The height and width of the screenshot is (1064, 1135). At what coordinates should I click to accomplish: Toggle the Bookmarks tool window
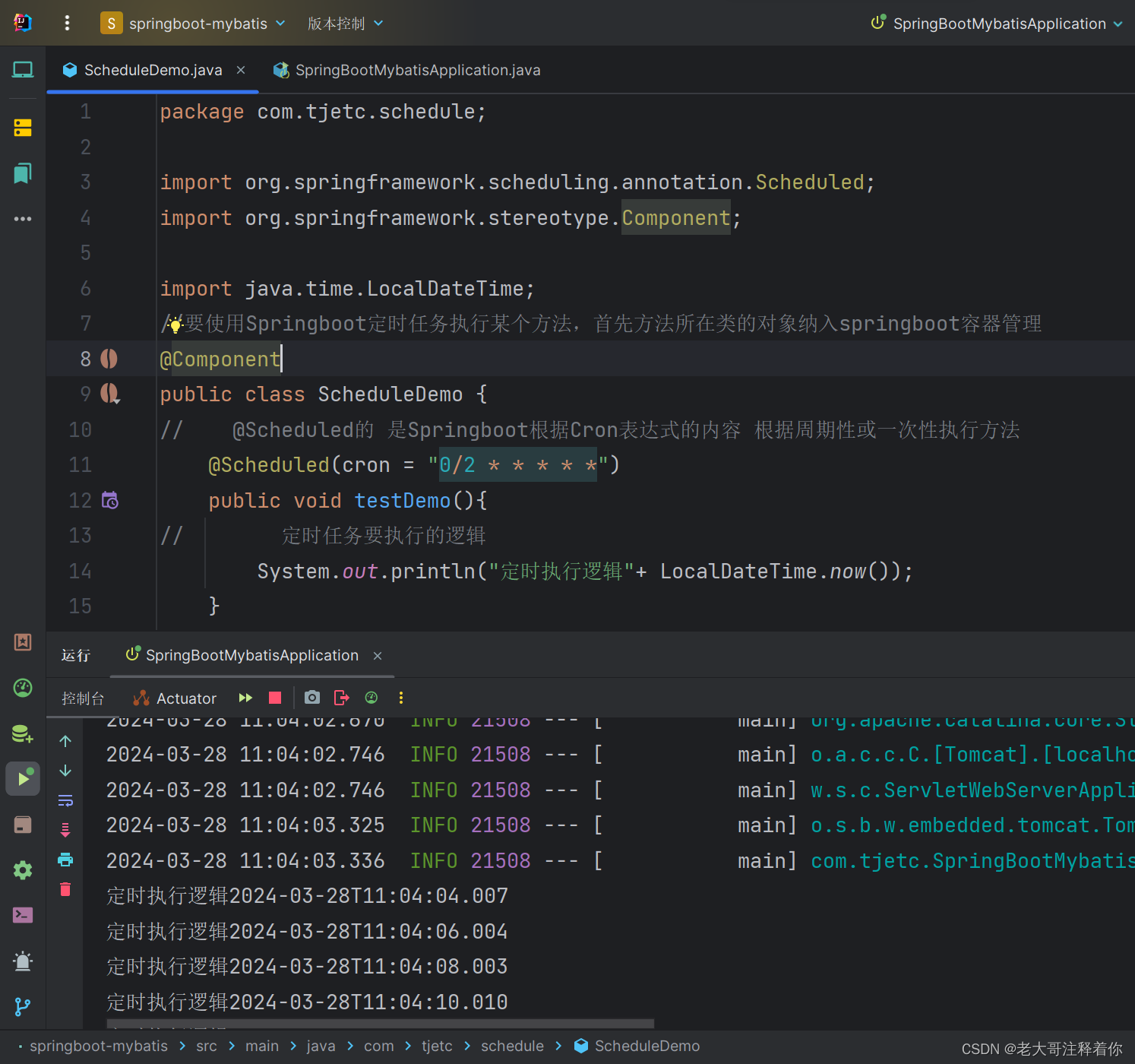coord(22,173)
